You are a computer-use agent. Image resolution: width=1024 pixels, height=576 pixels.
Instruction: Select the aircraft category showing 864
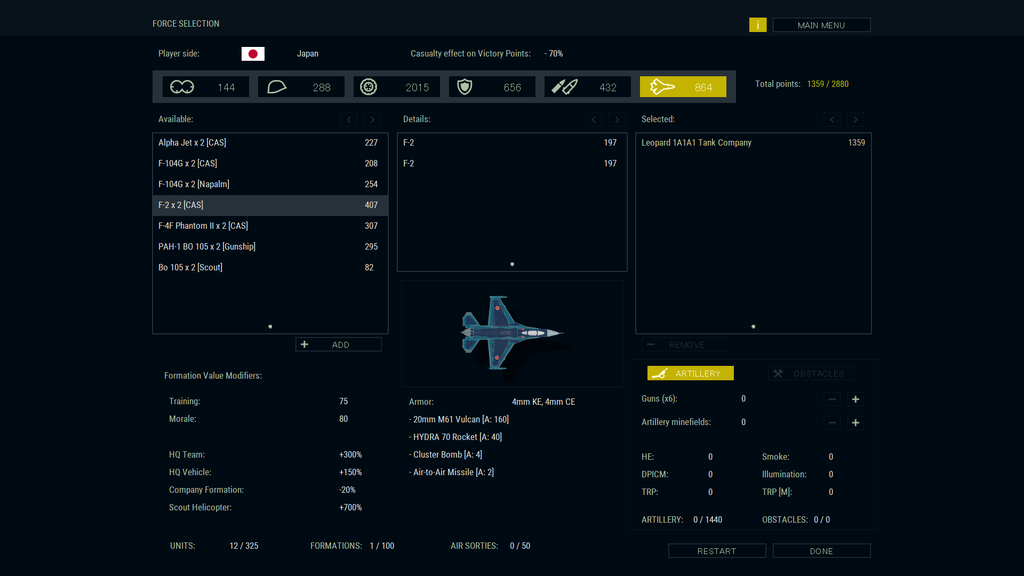tap(683, 87)
